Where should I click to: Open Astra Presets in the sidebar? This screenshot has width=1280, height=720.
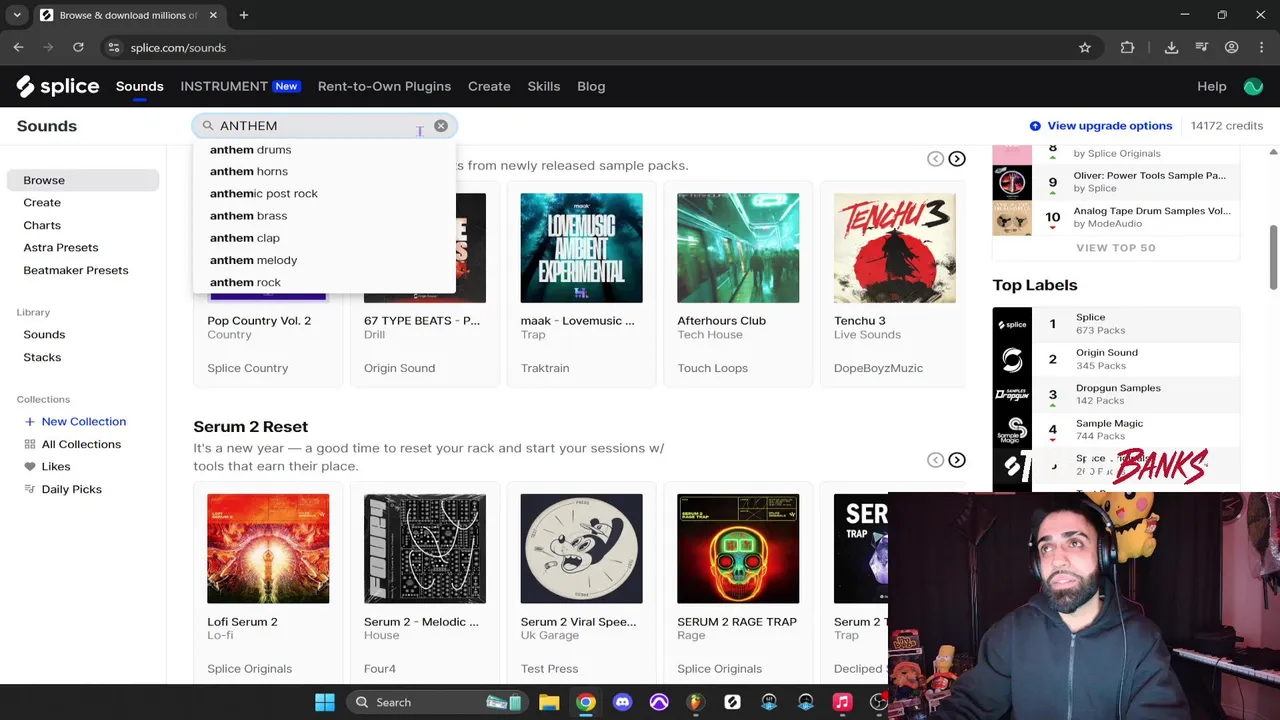pos(61,247)
